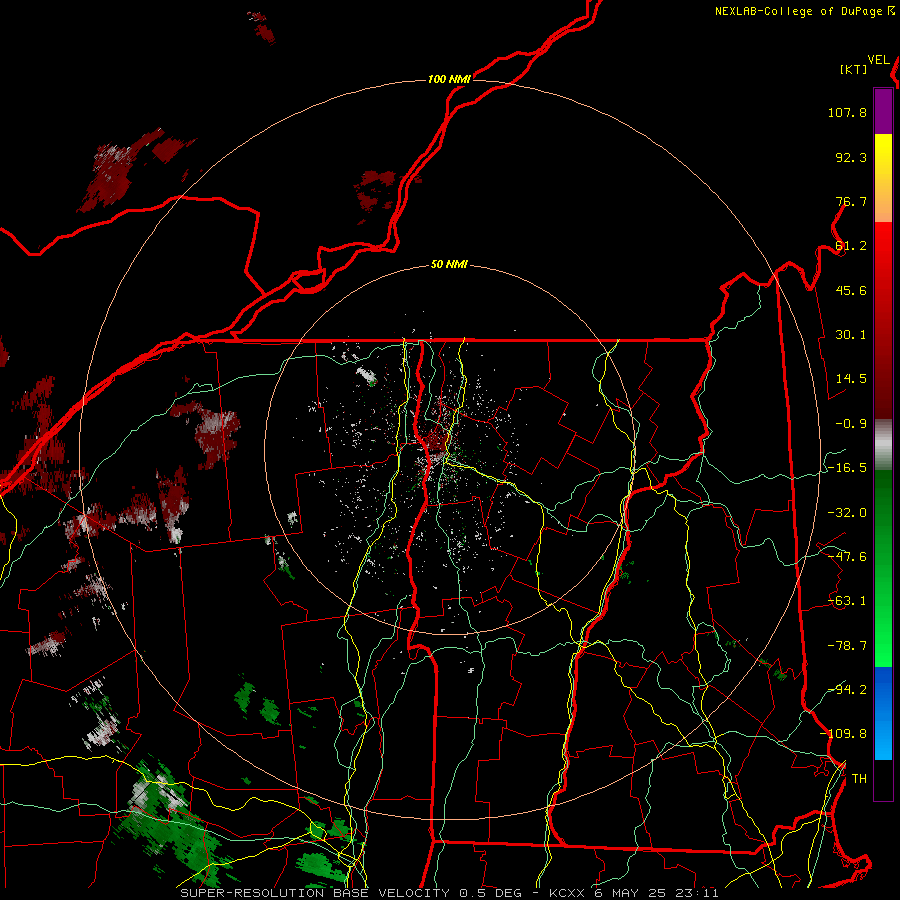
Task: Pick the gray near-zero segment of the color bar
Action: tap(883, 445)
